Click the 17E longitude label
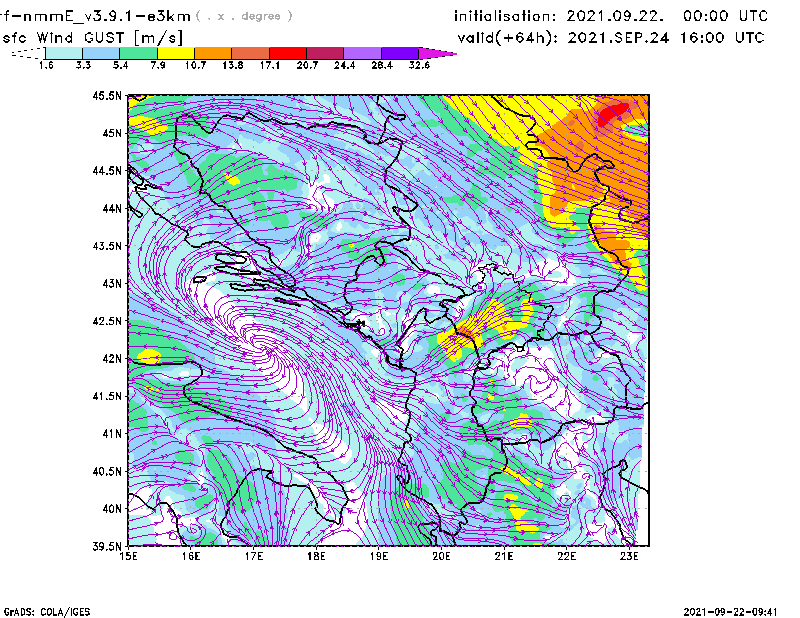Viewport: 800px width, 618px height. pos(254,556)
